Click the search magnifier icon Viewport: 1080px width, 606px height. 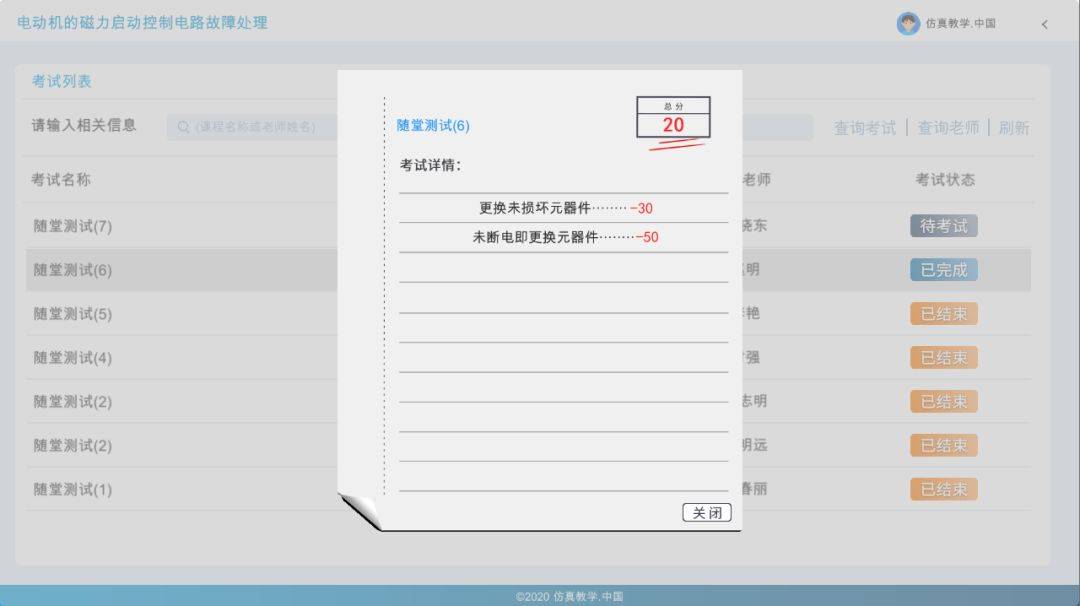click(x=183, y=127)
